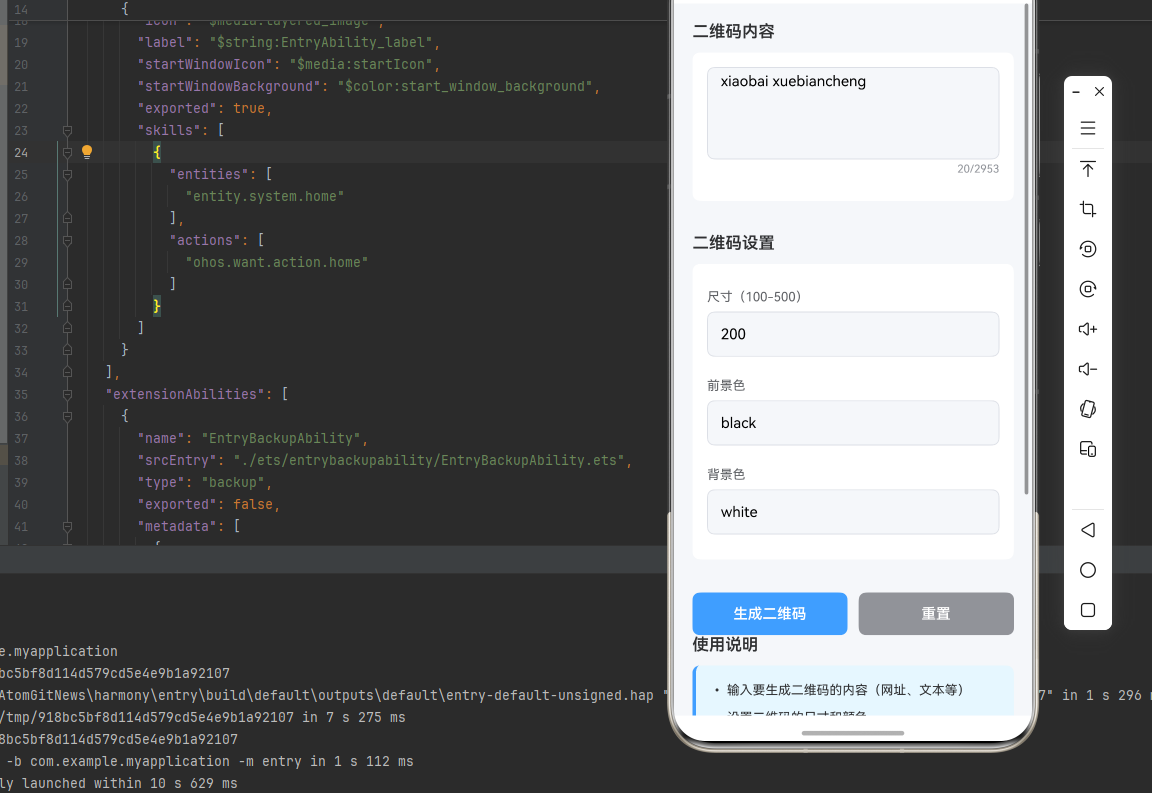Click the 20/2953 character counter
The image size is (1152, 793).
(x=978, y=169)
